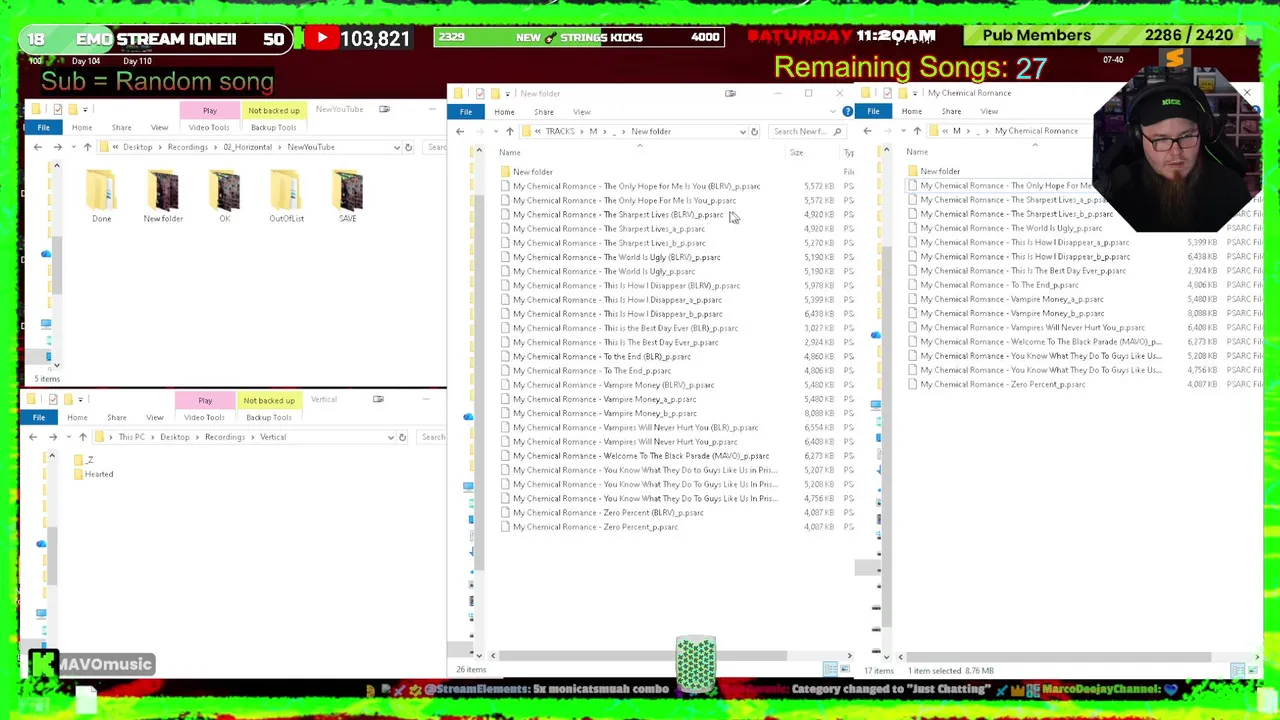
Task: Click TRACKS breadcrumb in New folder address bar
Action: [x=560, y=131]
